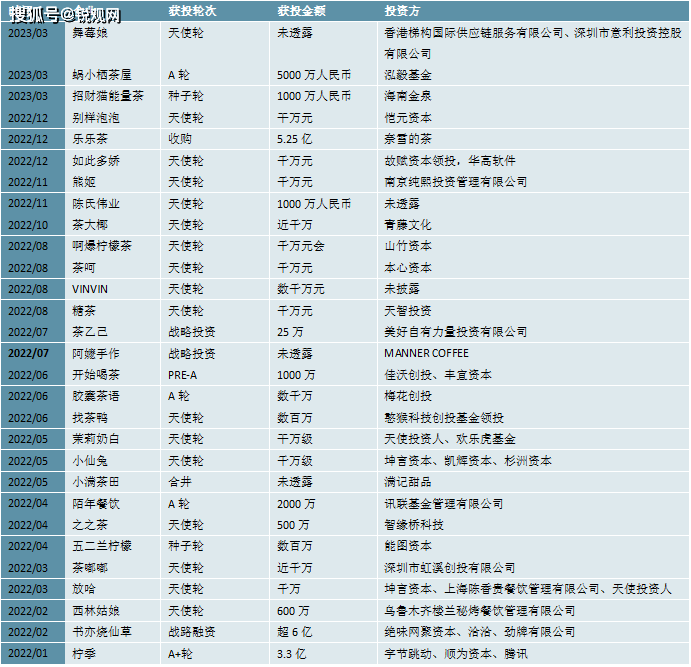Select the PRE-A round cell
This screenshot has height=667, width=691.
click(182, 375)
